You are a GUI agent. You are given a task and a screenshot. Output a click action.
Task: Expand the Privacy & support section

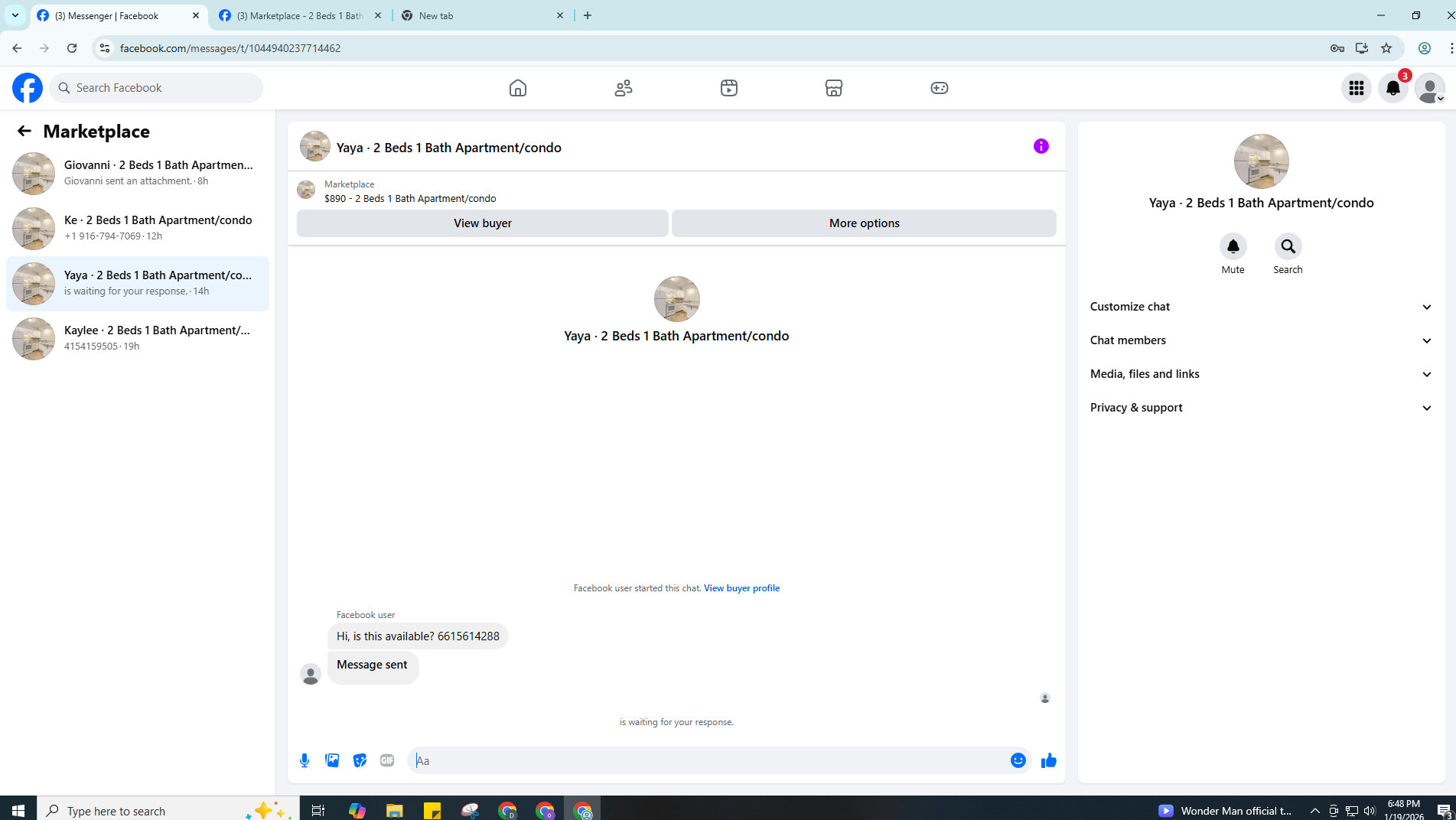pyautogui.click(x=1261, y=408)
